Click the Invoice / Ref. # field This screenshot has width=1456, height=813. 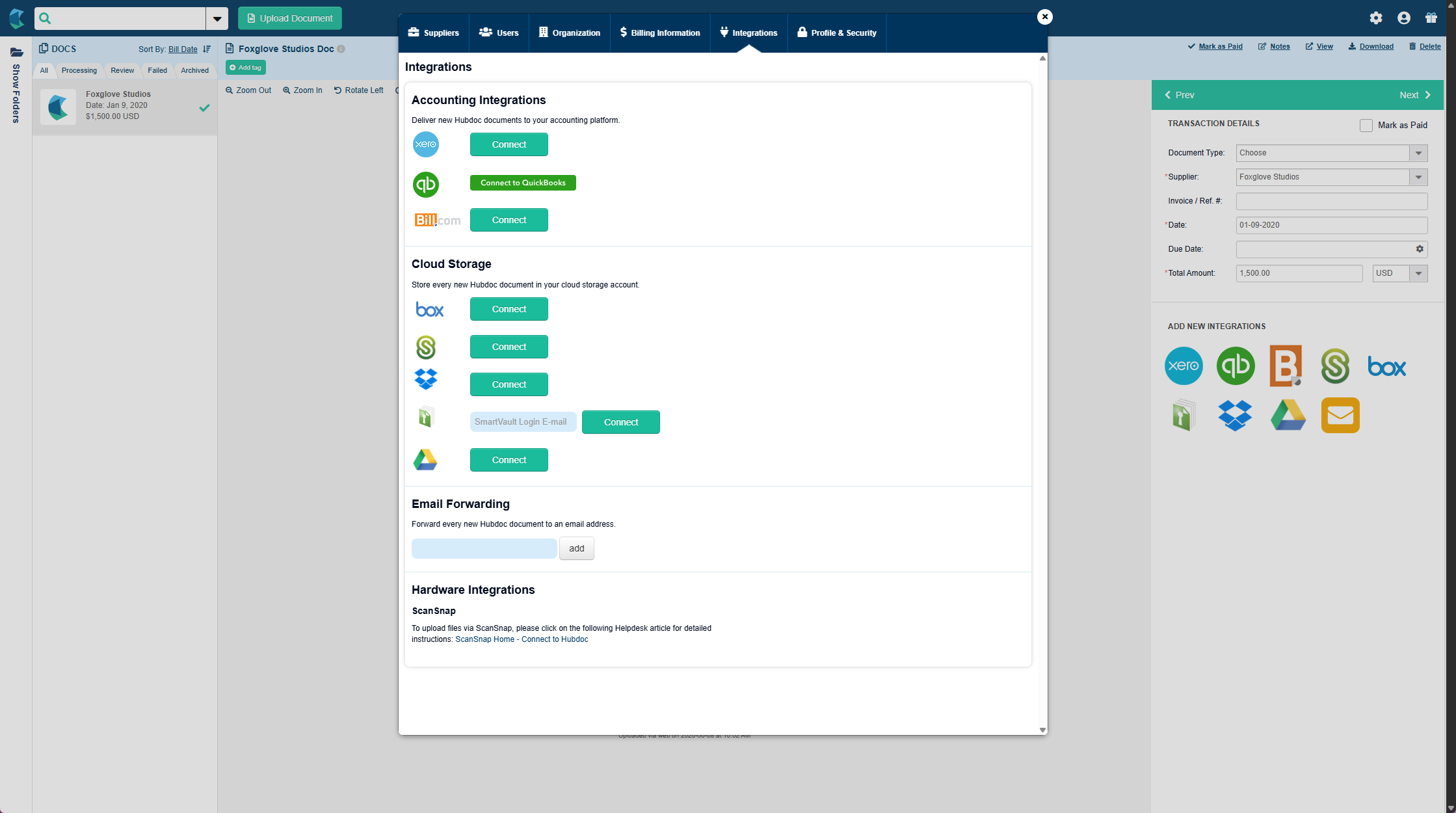[1332, 202]
